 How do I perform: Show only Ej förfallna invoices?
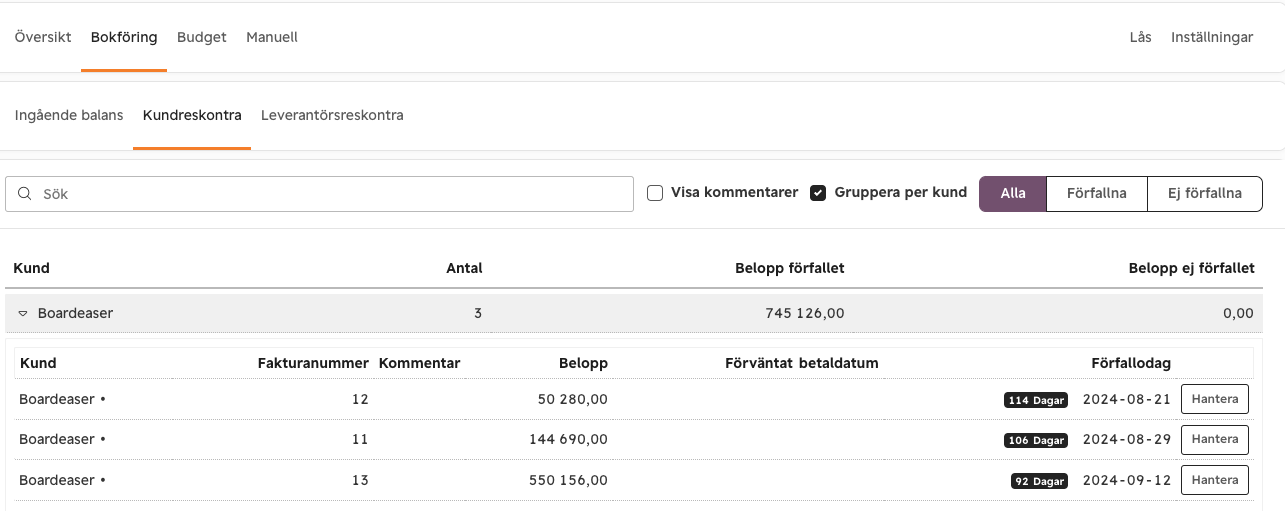[x=1205, y=194]
